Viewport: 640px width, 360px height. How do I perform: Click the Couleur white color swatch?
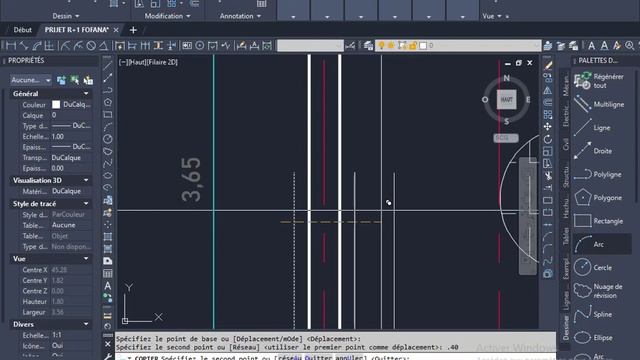pyautogui.click(x=56, y=105)
